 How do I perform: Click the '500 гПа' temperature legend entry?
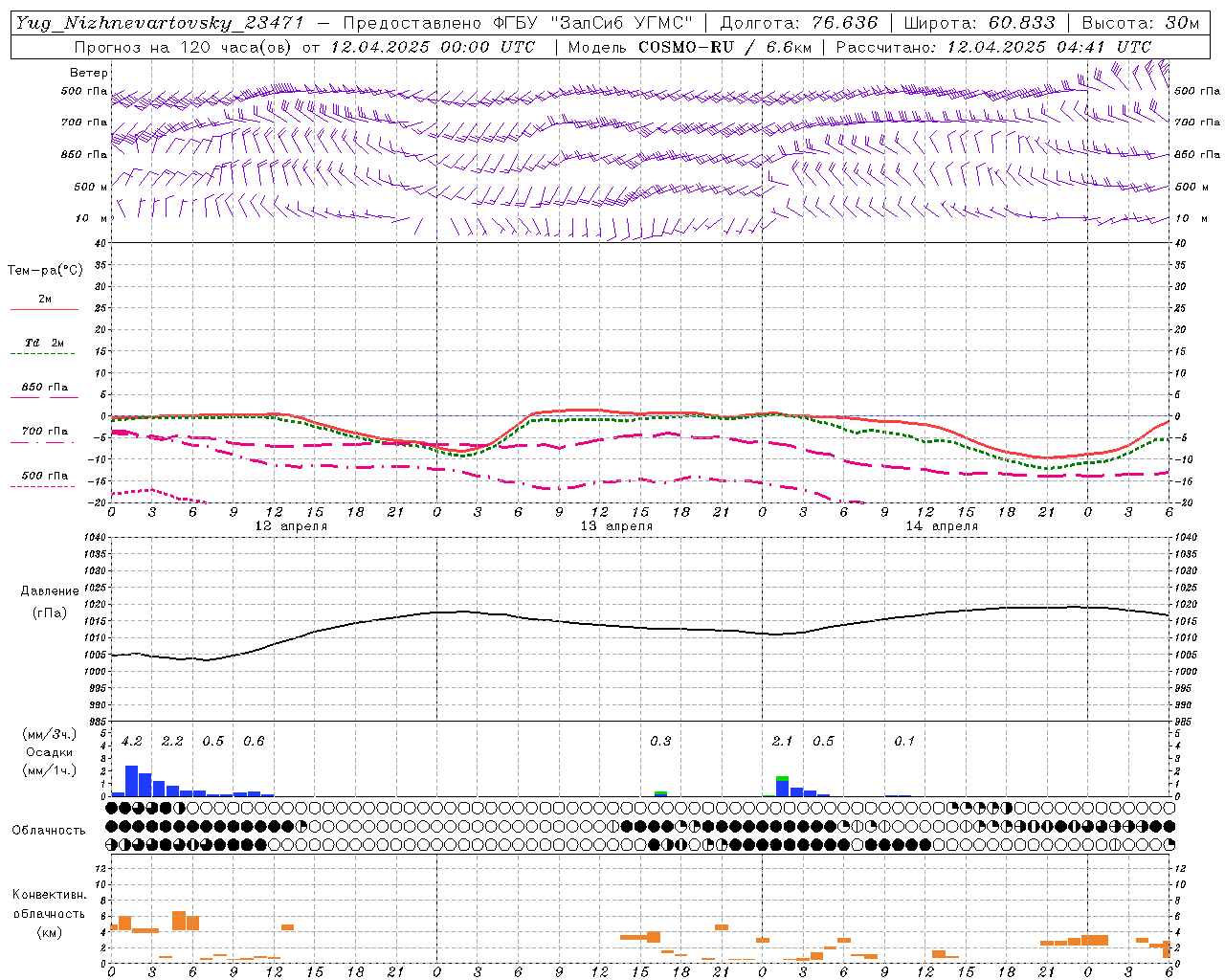point(45,476)
